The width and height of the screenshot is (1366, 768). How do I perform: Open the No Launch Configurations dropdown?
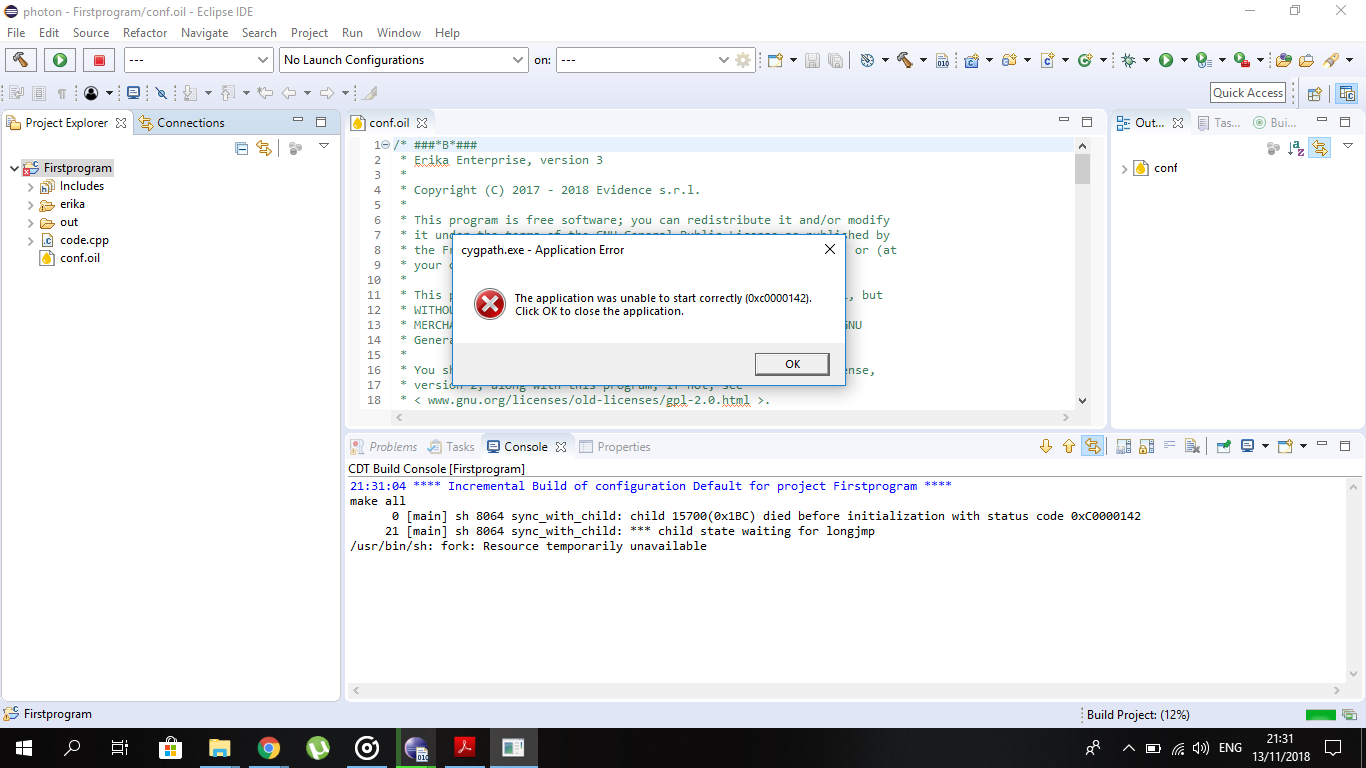pyautogui.click(x=404, y=60)
